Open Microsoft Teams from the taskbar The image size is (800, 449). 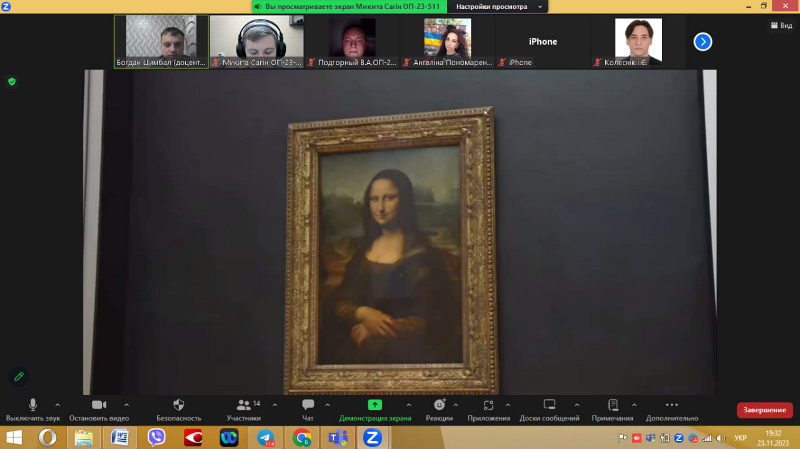click(x=338, y=438)
